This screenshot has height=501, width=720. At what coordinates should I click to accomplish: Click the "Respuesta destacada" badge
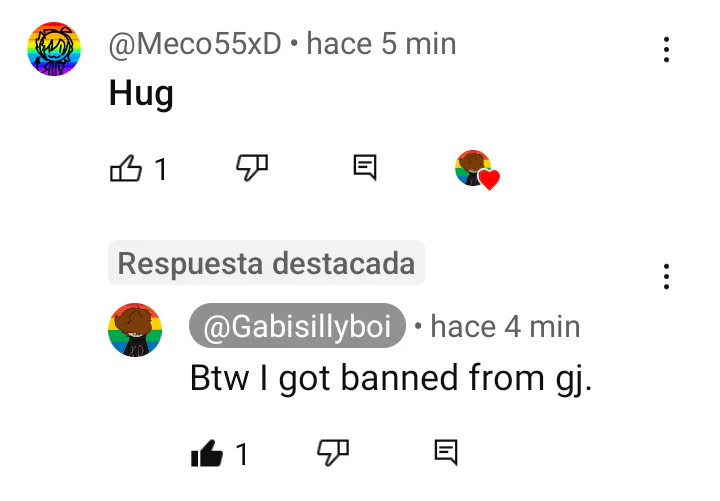266,263
